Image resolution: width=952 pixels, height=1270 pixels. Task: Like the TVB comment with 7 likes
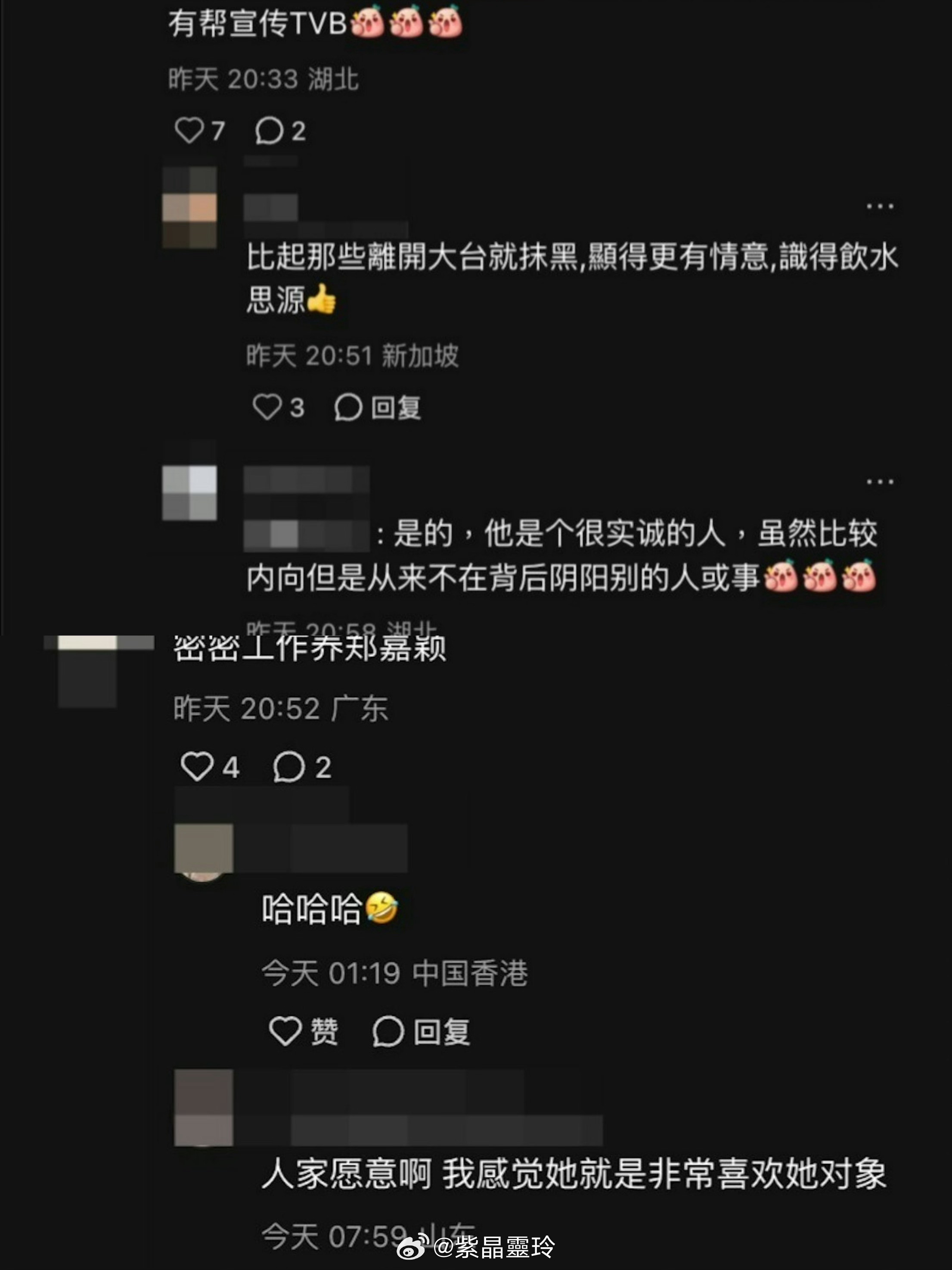pos(199,131)
